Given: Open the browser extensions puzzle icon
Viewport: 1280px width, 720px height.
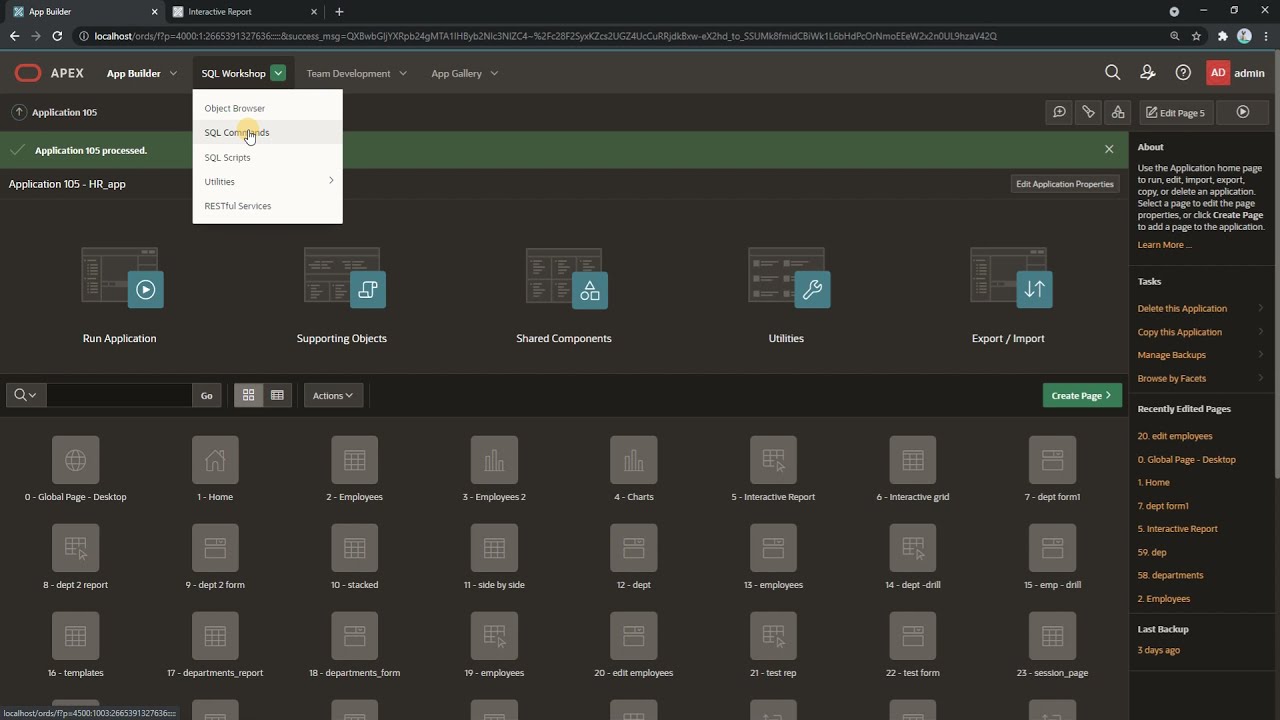Looking at the screenshot, I should [1222, 36].
